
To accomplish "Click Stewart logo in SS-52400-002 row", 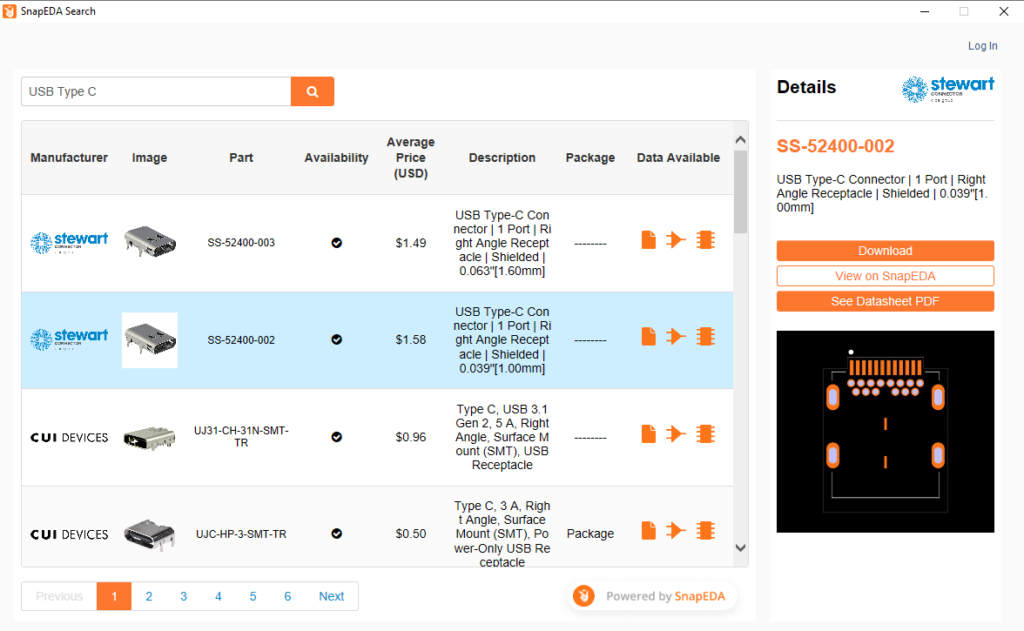I will [x=69, y=339].
